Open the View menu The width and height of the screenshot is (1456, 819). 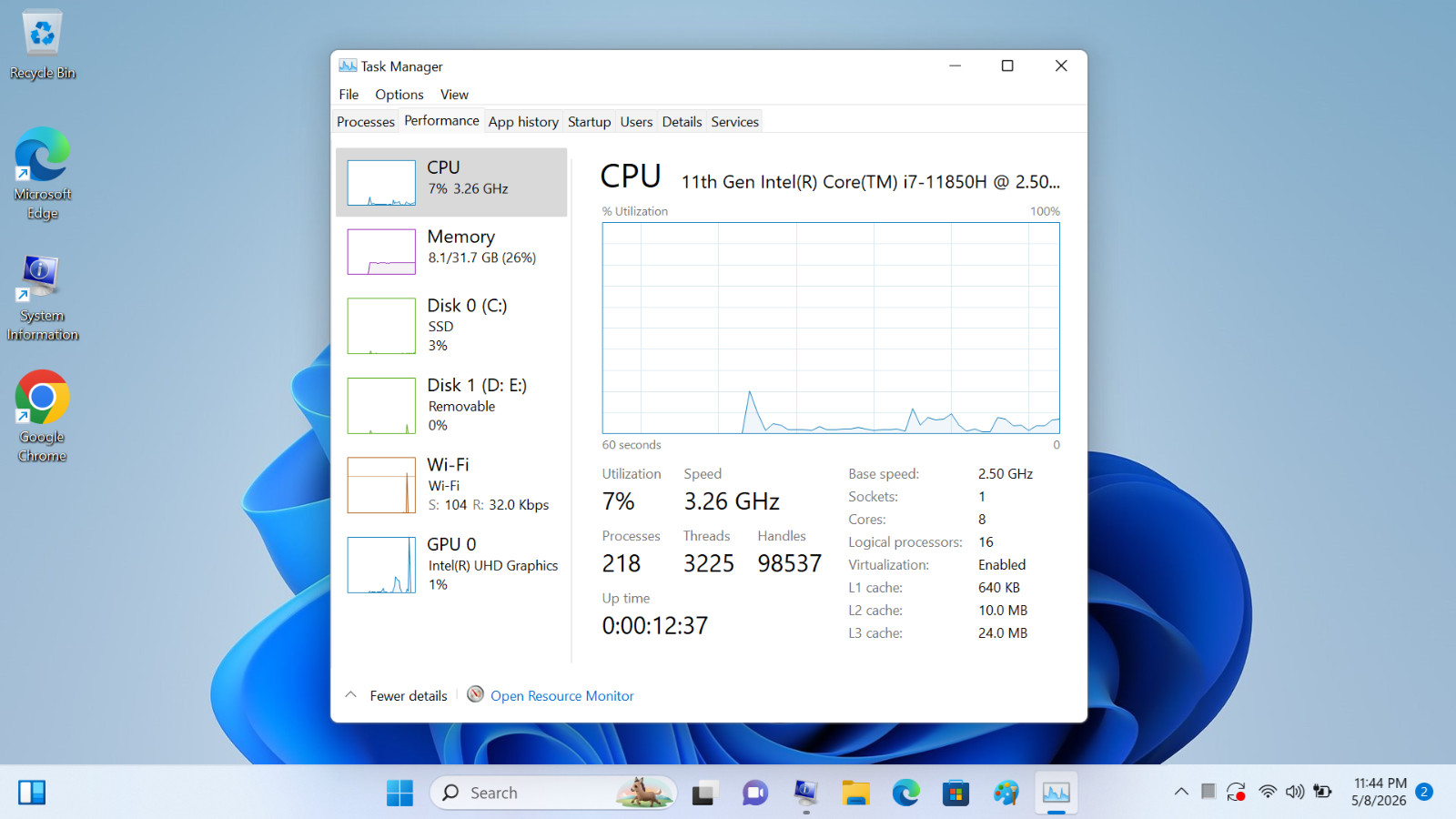pyautogui.click(x=454, y=95)
